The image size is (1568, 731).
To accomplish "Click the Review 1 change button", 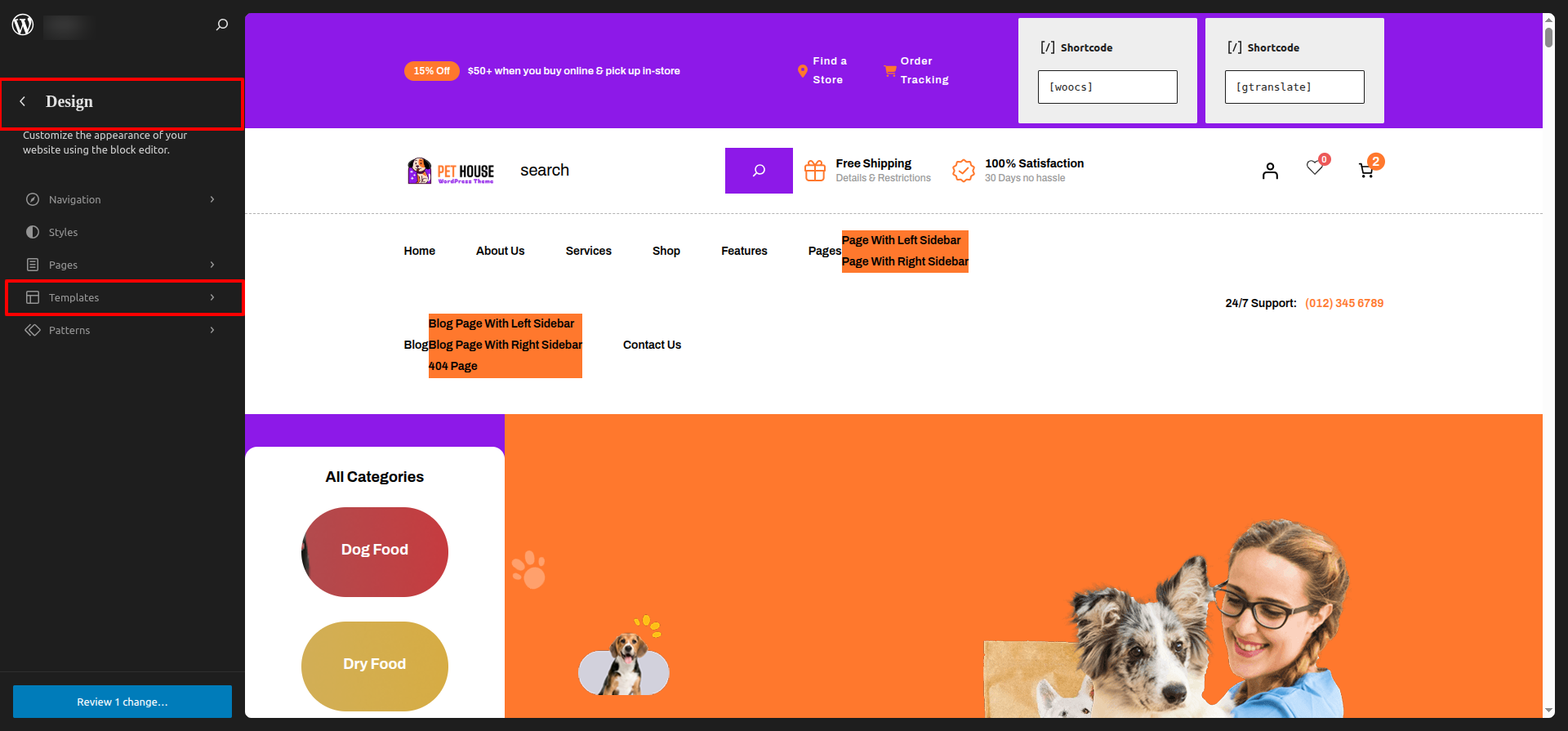I will 122,702.
